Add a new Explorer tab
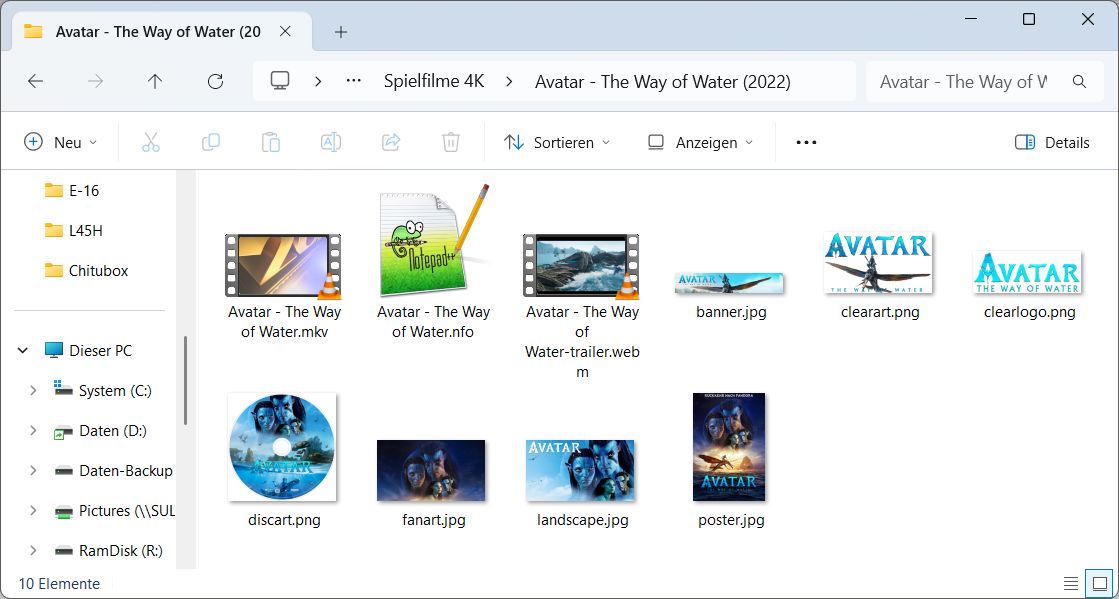The width and height of the screenshot is (1119, 599). (341, 31)
